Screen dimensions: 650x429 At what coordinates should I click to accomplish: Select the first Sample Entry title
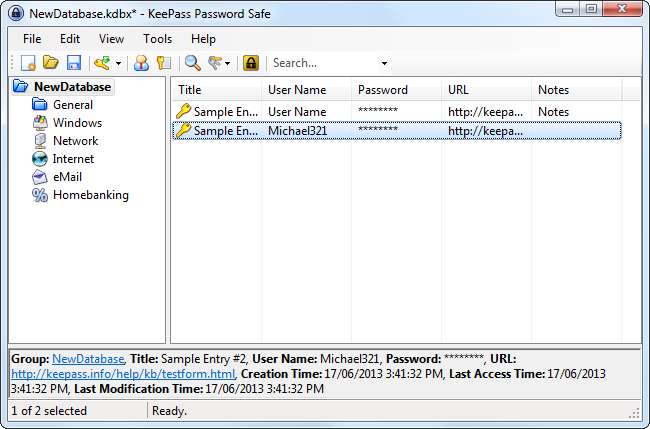[226, 112]
